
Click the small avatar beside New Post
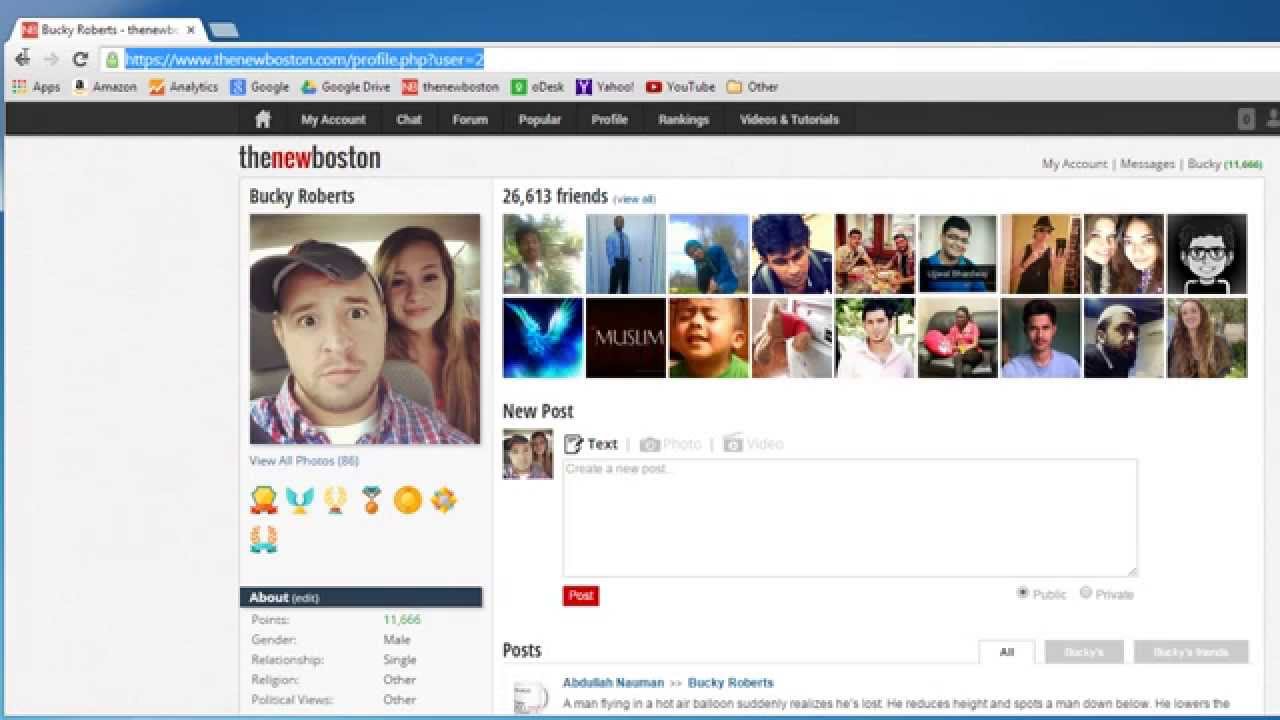click(x=528, y=454)
